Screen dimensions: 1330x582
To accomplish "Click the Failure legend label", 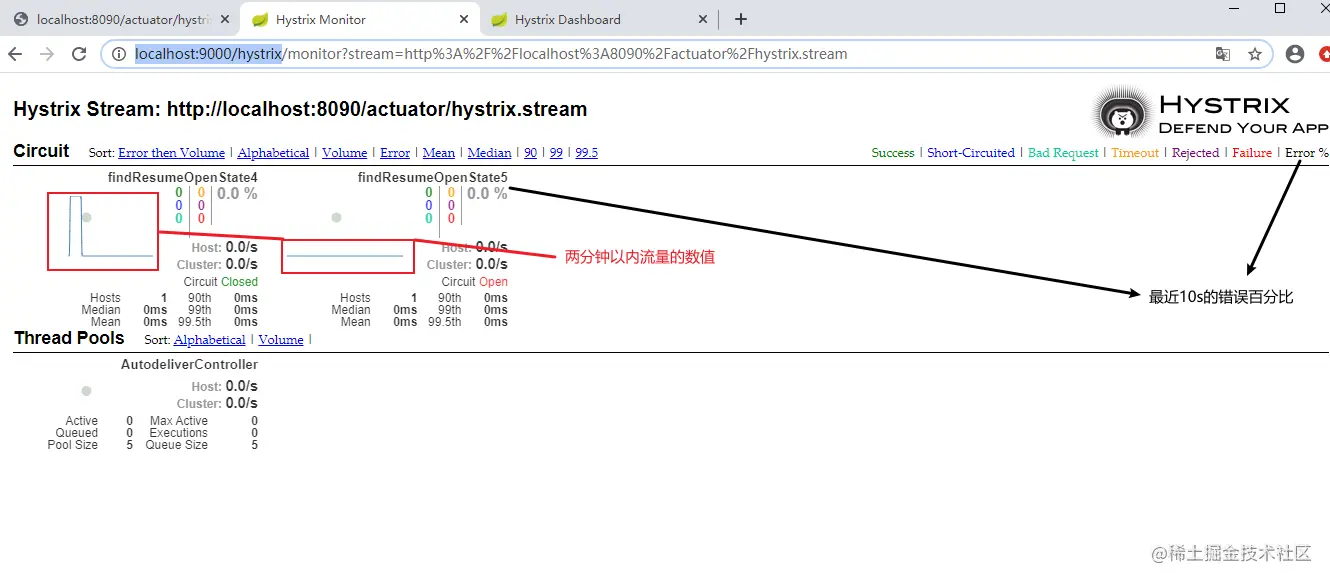I will (1252, 153).
